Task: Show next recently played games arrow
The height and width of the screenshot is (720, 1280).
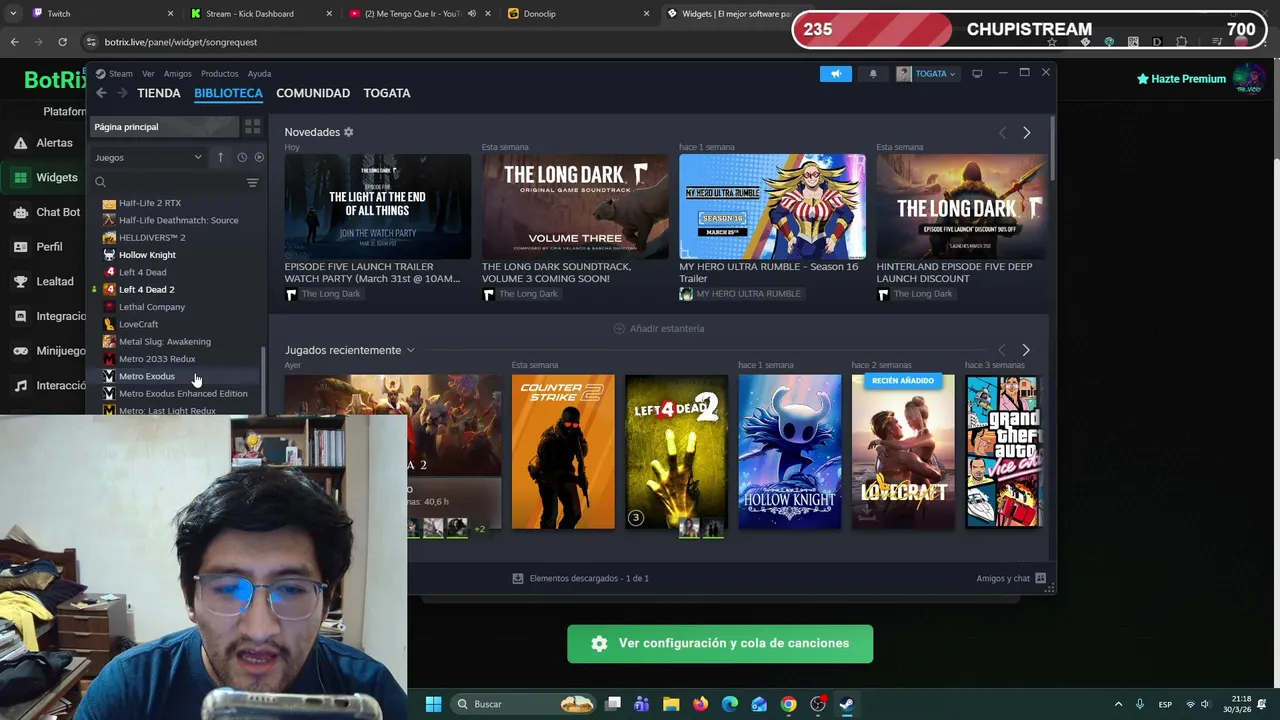Action: click(1026, 350)
